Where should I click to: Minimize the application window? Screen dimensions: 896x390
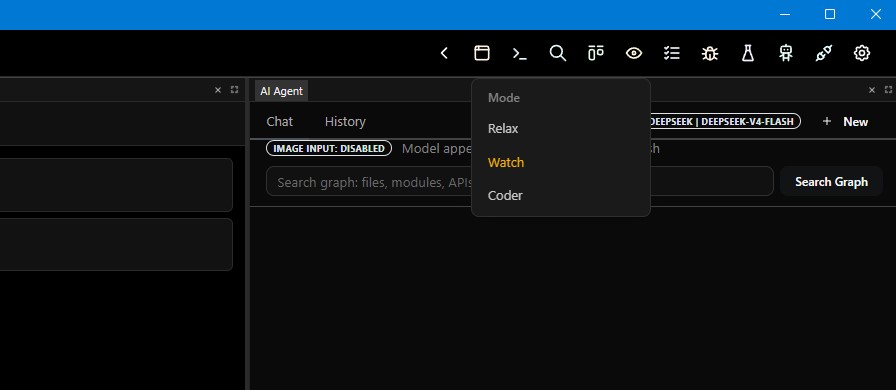coord(785,15)
